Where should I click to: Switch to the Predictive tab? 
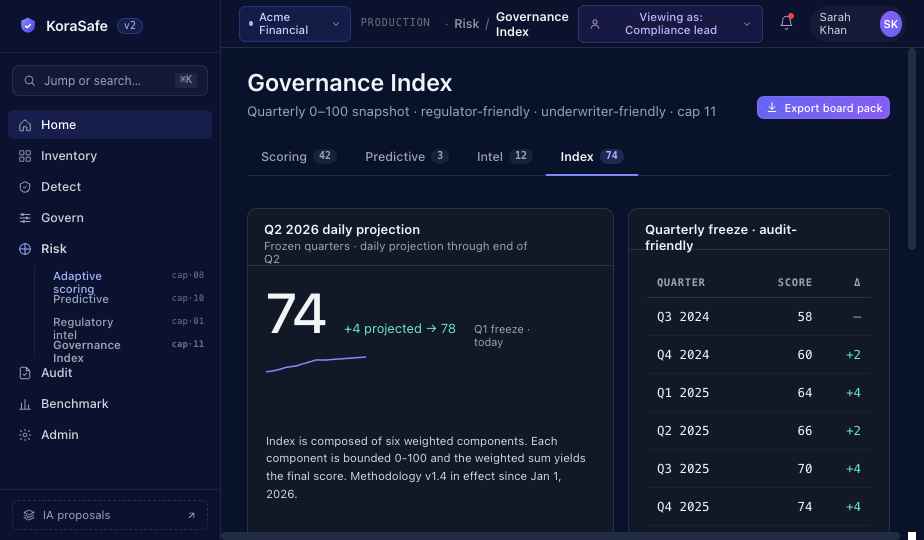406,157
